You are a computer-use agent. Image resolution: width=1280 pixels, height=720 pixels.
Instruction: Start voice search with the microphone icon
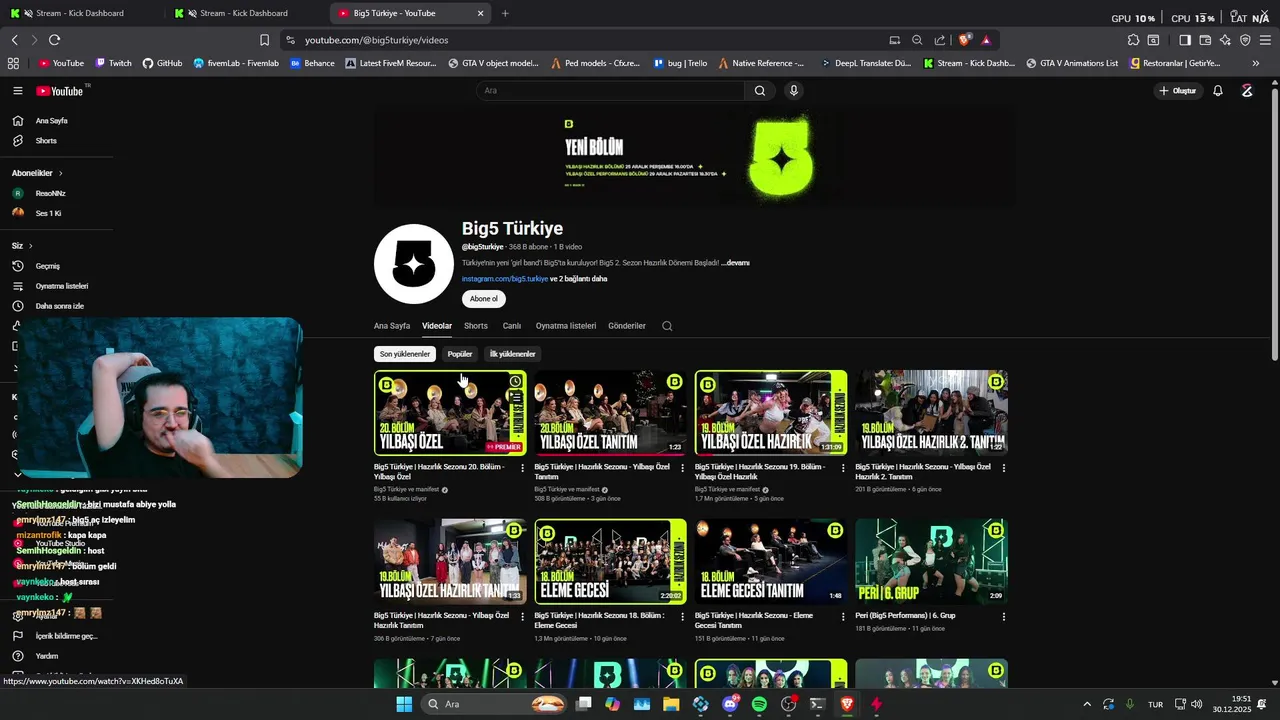794,91
